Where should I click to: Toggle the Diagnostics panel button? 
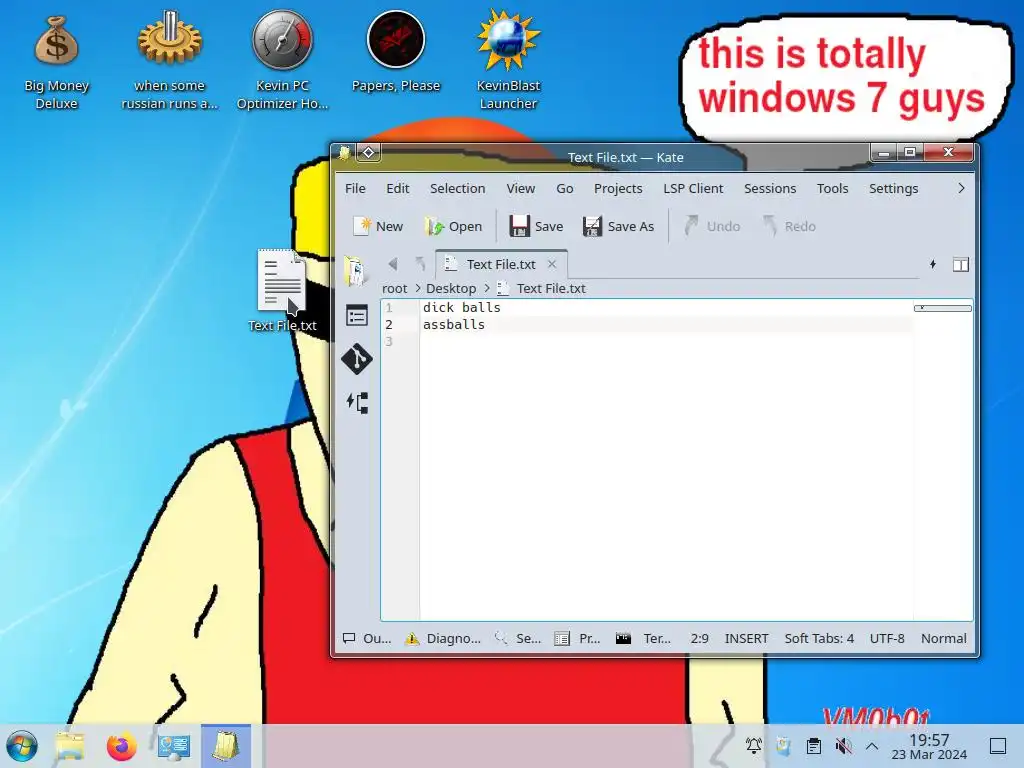point(443,639)
